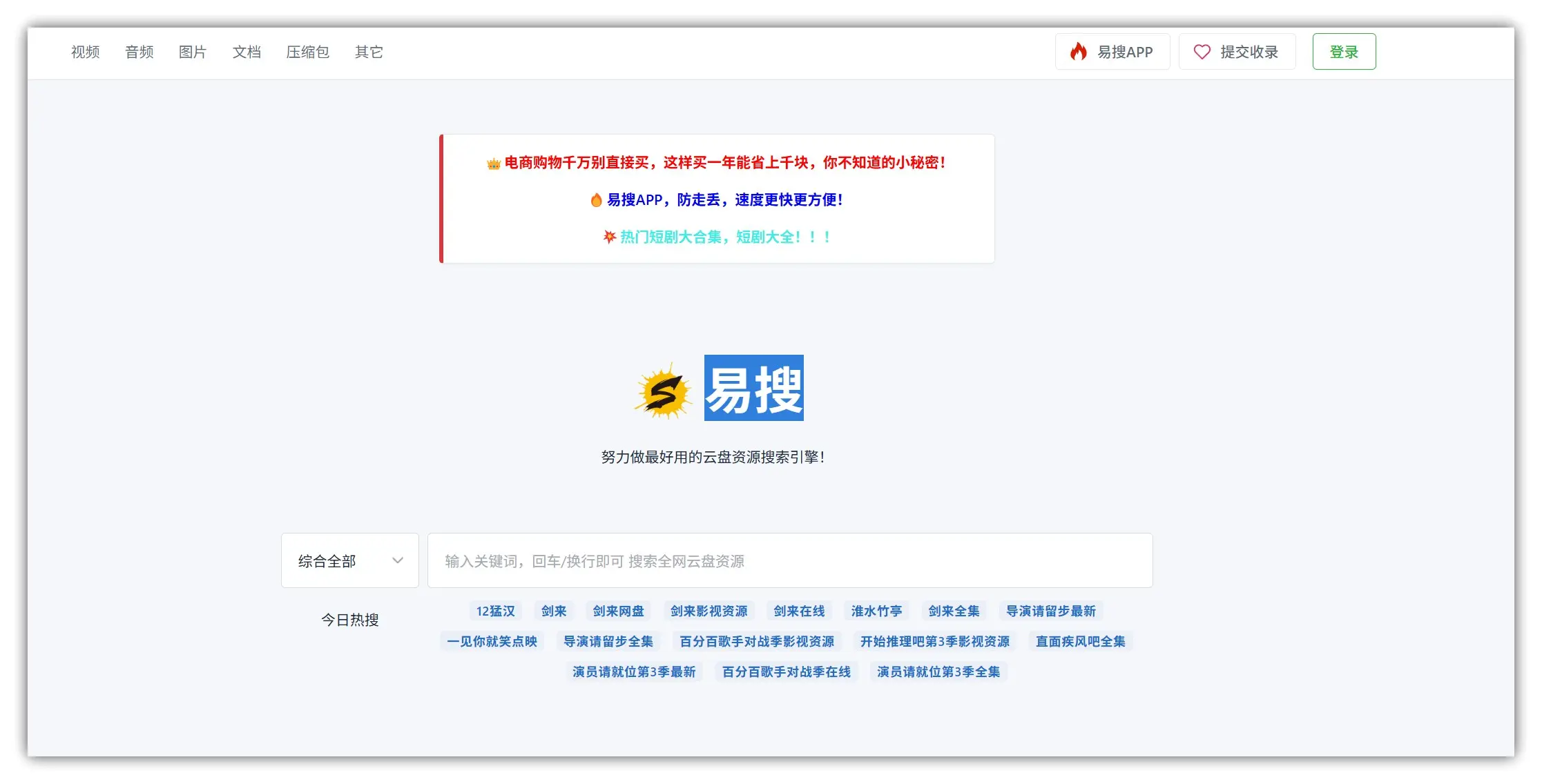Search hot keyword 剑来影视资源
1542x784 pixels.
pyautogui.click(x=709, y=611)
